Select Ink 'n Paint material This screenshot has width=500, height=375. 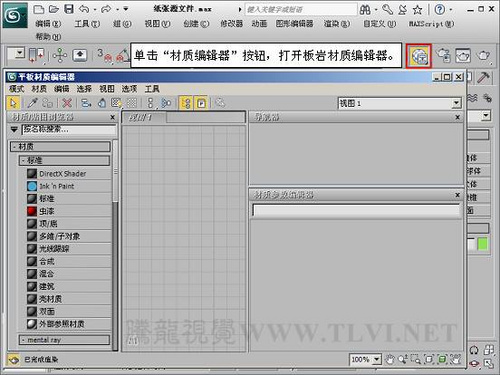click(x=69, y=186)
